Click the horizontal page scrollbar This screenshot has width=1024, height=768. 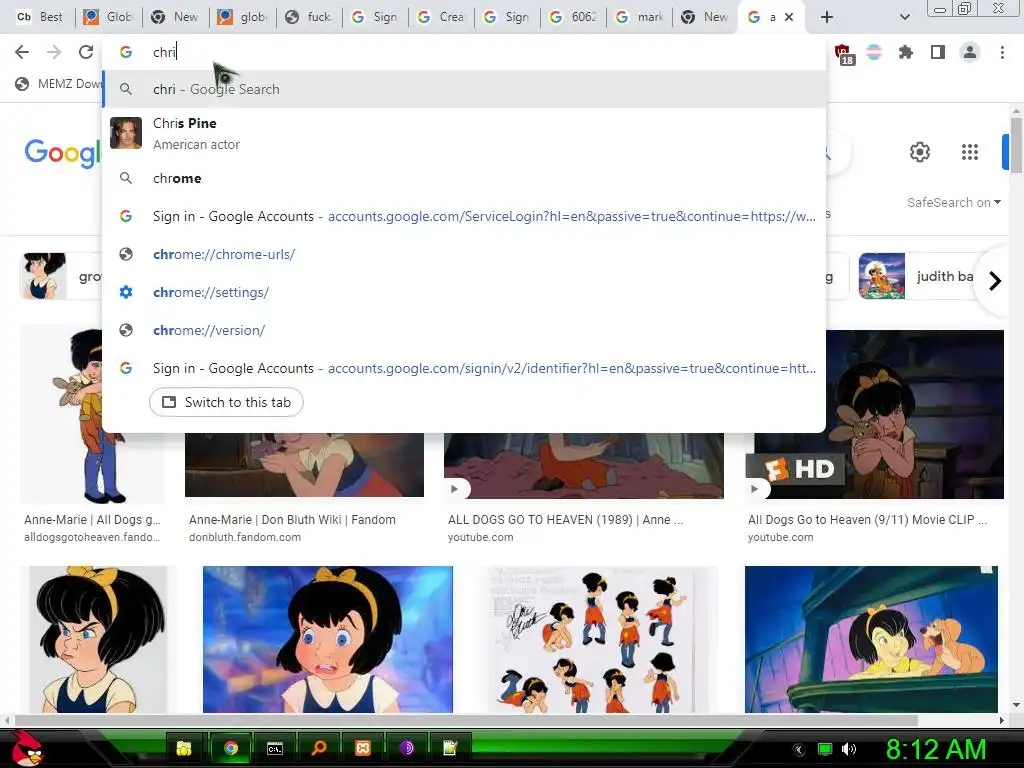point(466,720)
